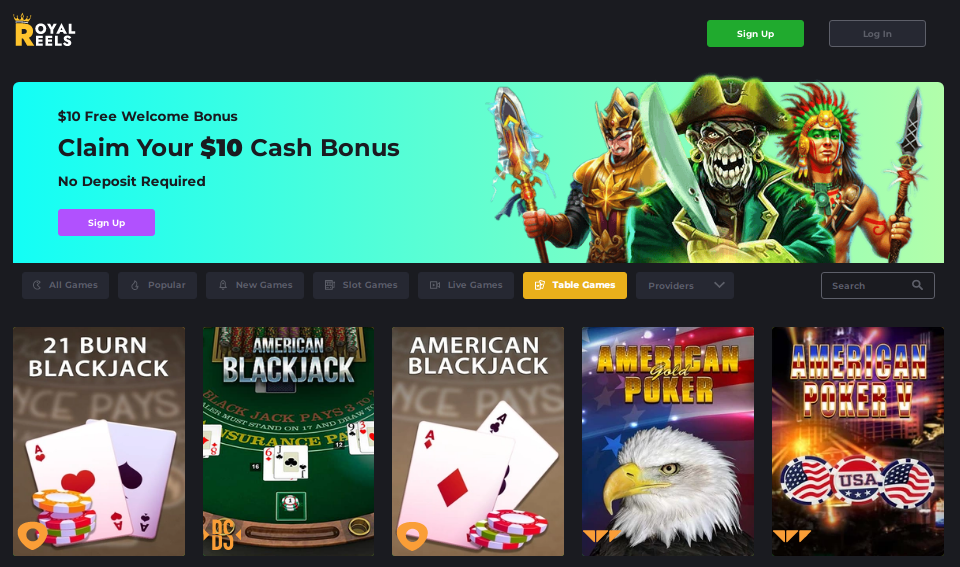This screenshot has height=567, width=960.
Task: Click the green Sign Up button in the header
Action: click(x=755, y=34)
